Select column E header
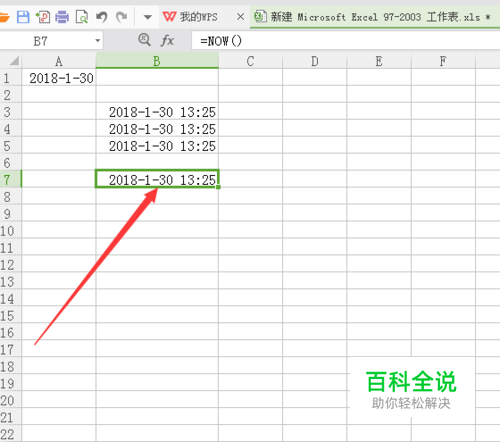The height and width of the screenshot is (442, 500). (379, 61)
